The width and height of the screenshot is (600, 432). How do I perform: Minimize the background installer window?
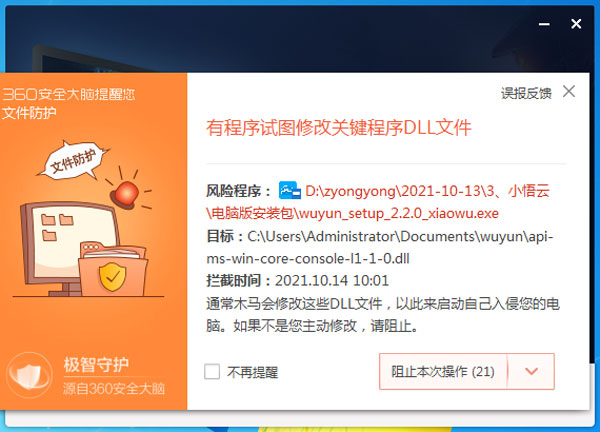point(544,24)
